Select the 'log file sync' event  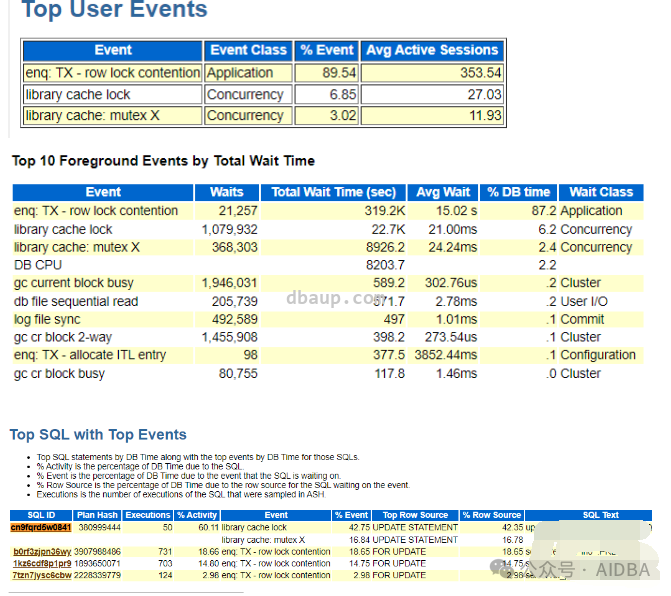[47, 320]
